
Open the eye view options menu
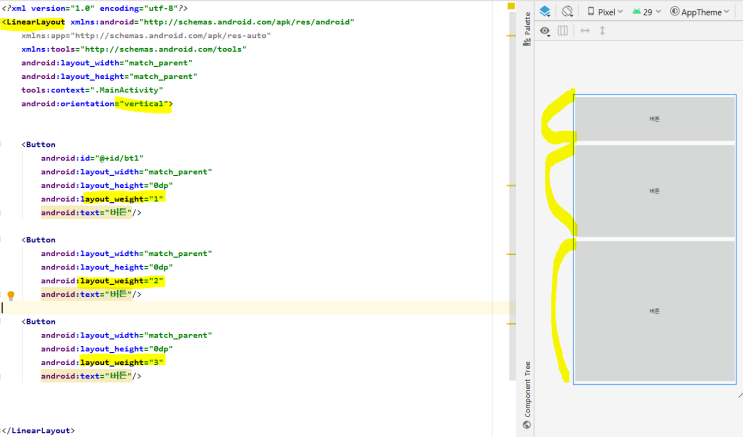tap(545, 31)
